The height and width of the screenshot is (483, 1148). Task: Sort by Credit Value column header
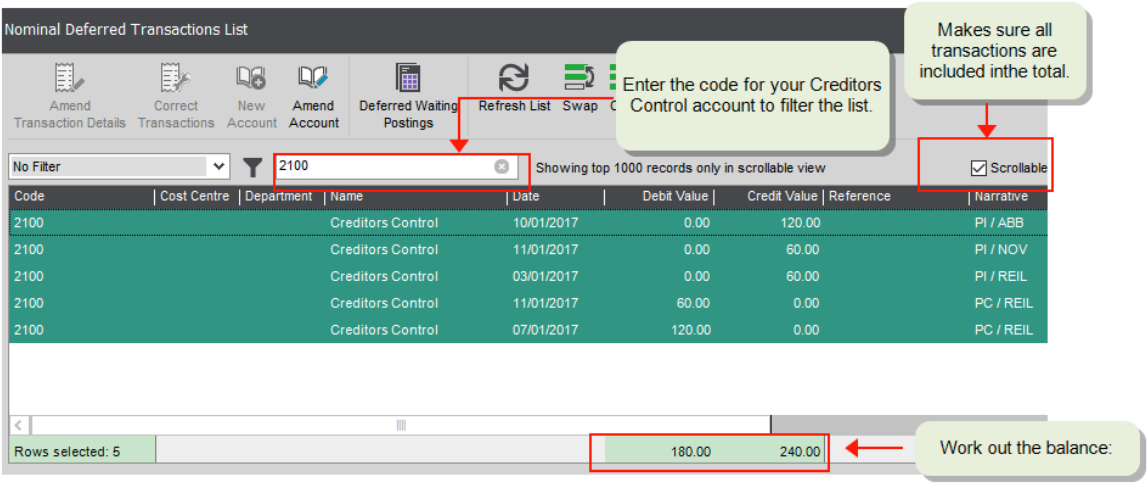tap(769, 196)
